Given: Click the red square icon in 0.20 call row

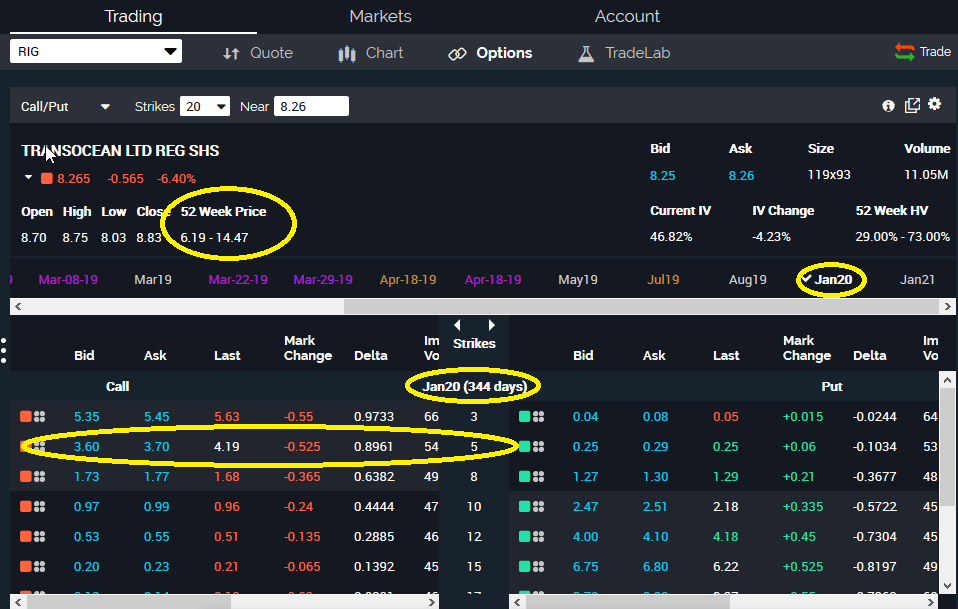Looking at the screenshot, I should point(26,566).
